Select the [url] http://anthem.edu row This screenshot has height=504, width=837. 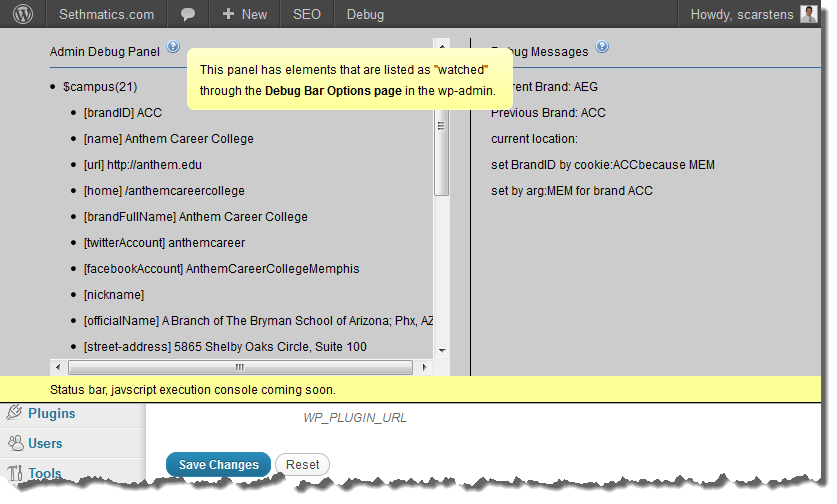point(143,165)
